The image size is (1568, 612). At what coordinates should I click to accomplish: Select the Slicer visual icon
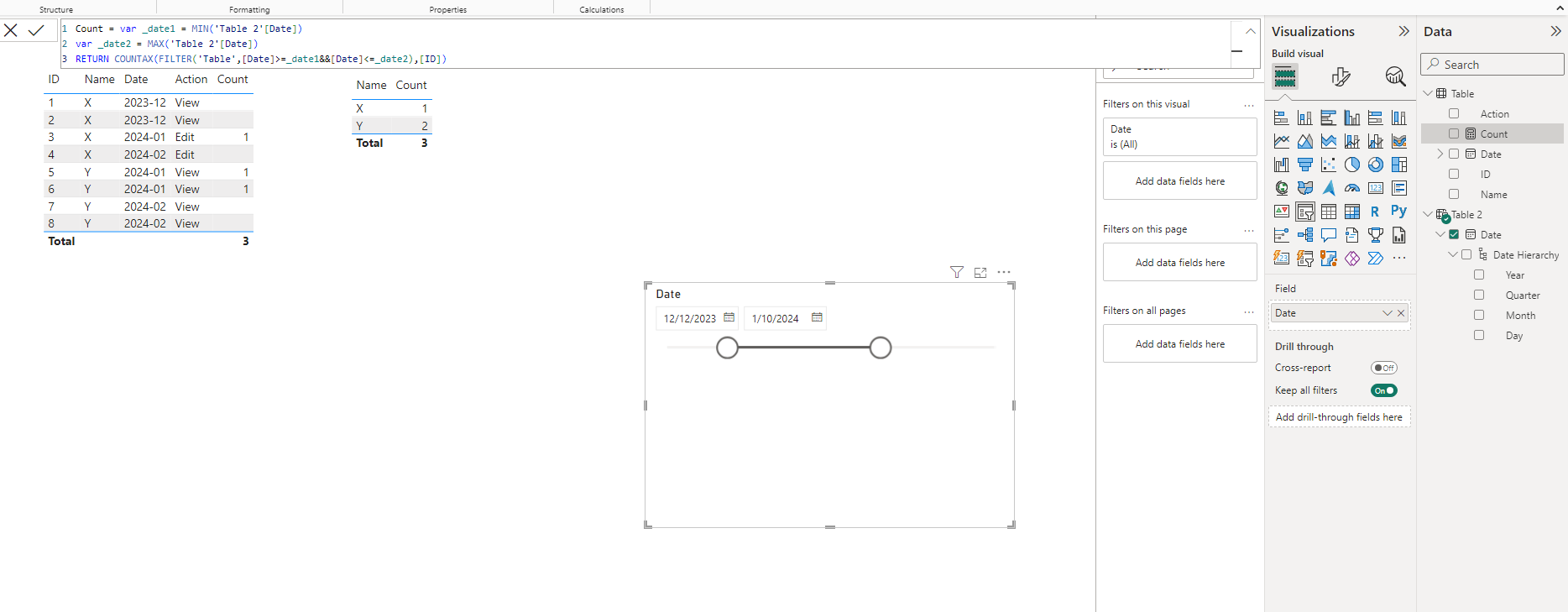coord(1305,212)
